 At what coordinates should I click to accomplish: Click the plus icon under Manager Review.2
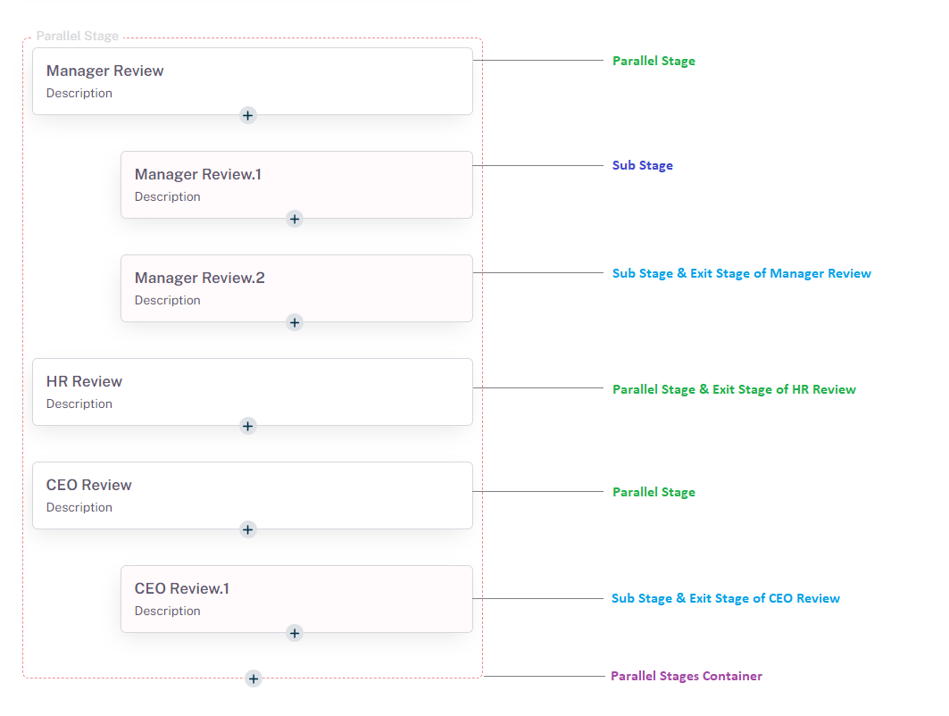tap(294, 323)
